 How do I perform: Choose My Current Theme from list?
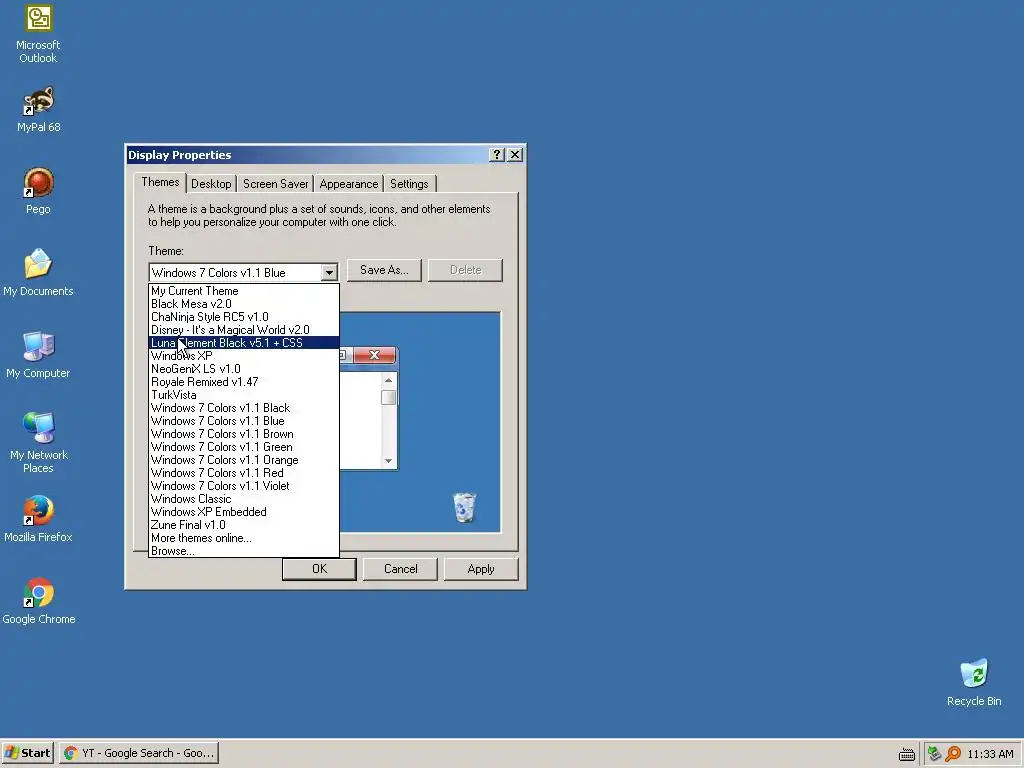244,291
